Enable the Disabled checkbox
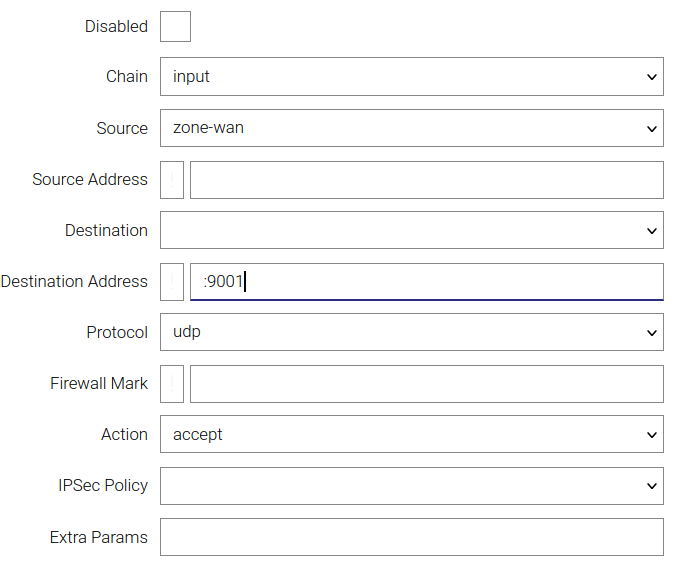 tap(175, 27)
